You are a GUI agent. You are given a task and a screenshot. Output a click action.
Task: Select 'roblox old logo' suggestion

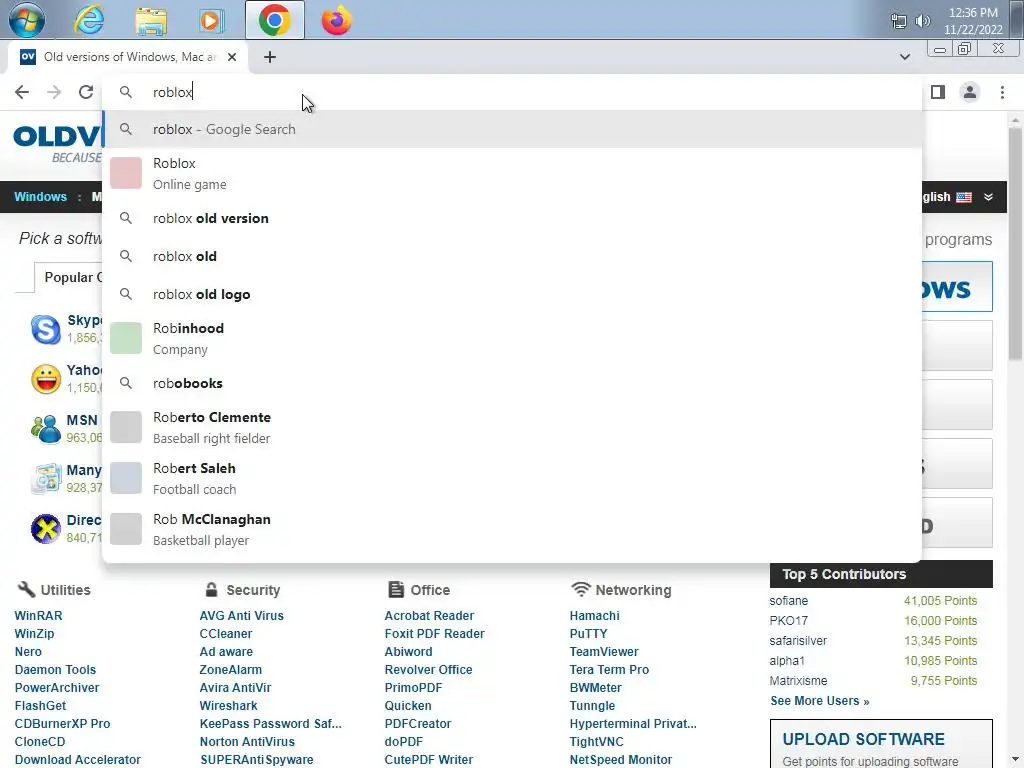point(512,295)
